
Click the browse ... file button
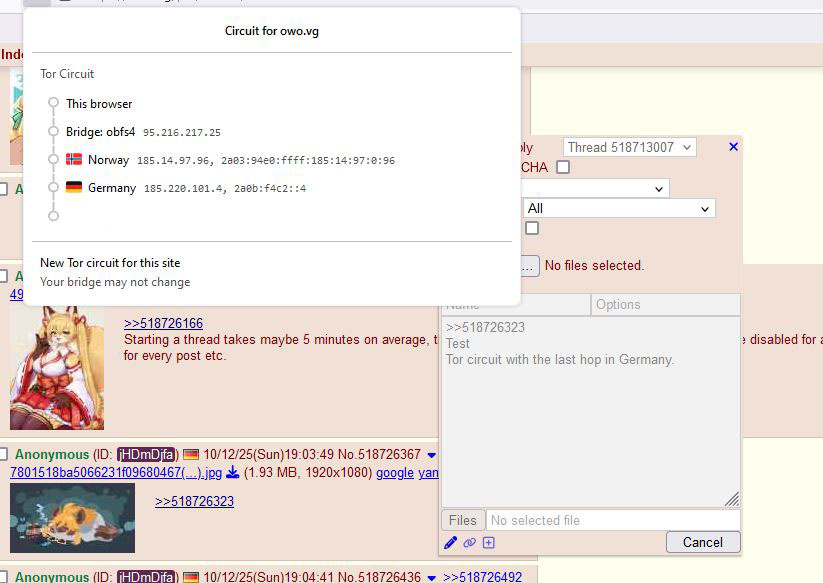coord(530,266)
